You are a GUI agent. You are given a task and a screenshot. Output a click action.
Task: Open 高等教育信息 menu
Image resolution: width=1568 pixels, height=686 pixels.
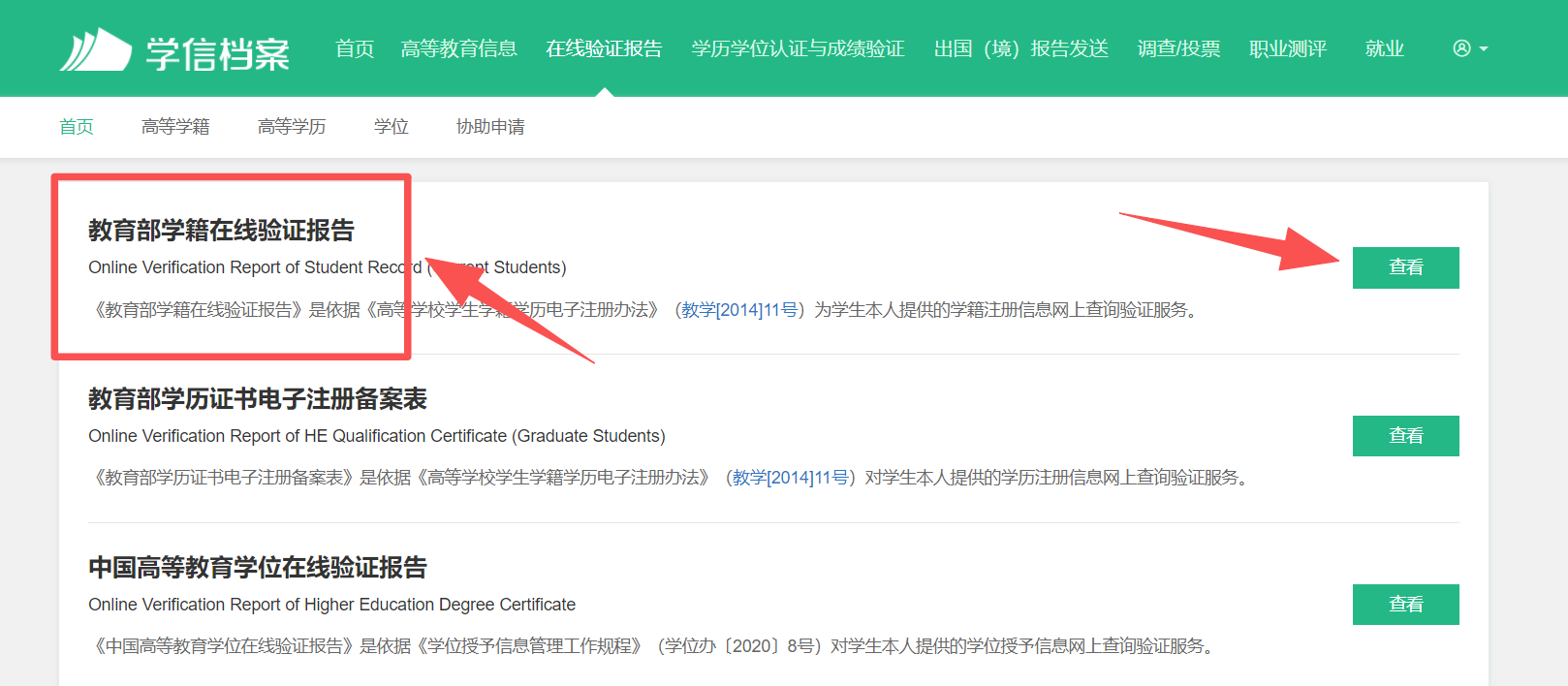[459, 48]
